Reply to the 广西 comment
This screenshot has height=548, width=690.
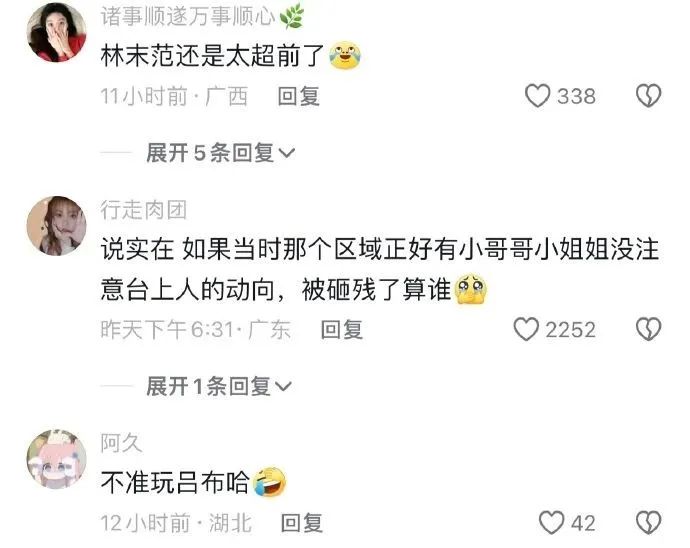(x=298, y=96)
